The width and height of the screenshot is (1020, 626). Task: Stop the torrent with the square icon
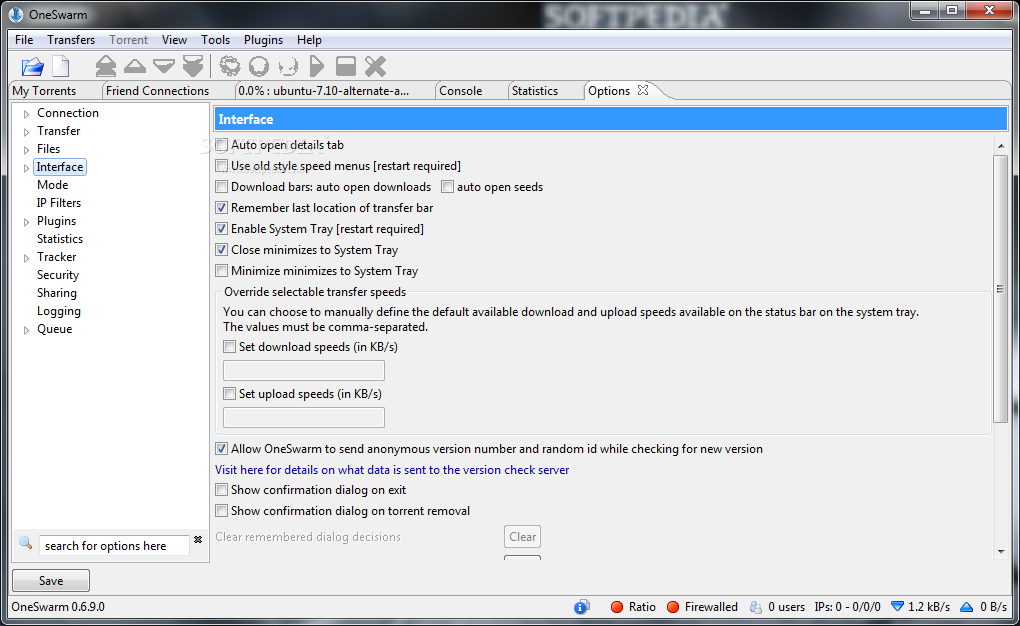[x=345, y=66]
